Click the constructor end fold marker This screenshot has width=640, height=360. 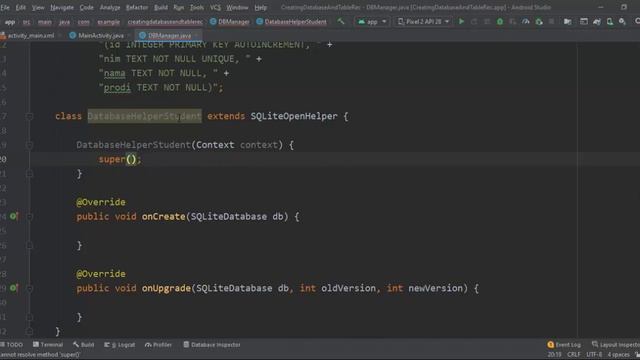click(29, 174)
